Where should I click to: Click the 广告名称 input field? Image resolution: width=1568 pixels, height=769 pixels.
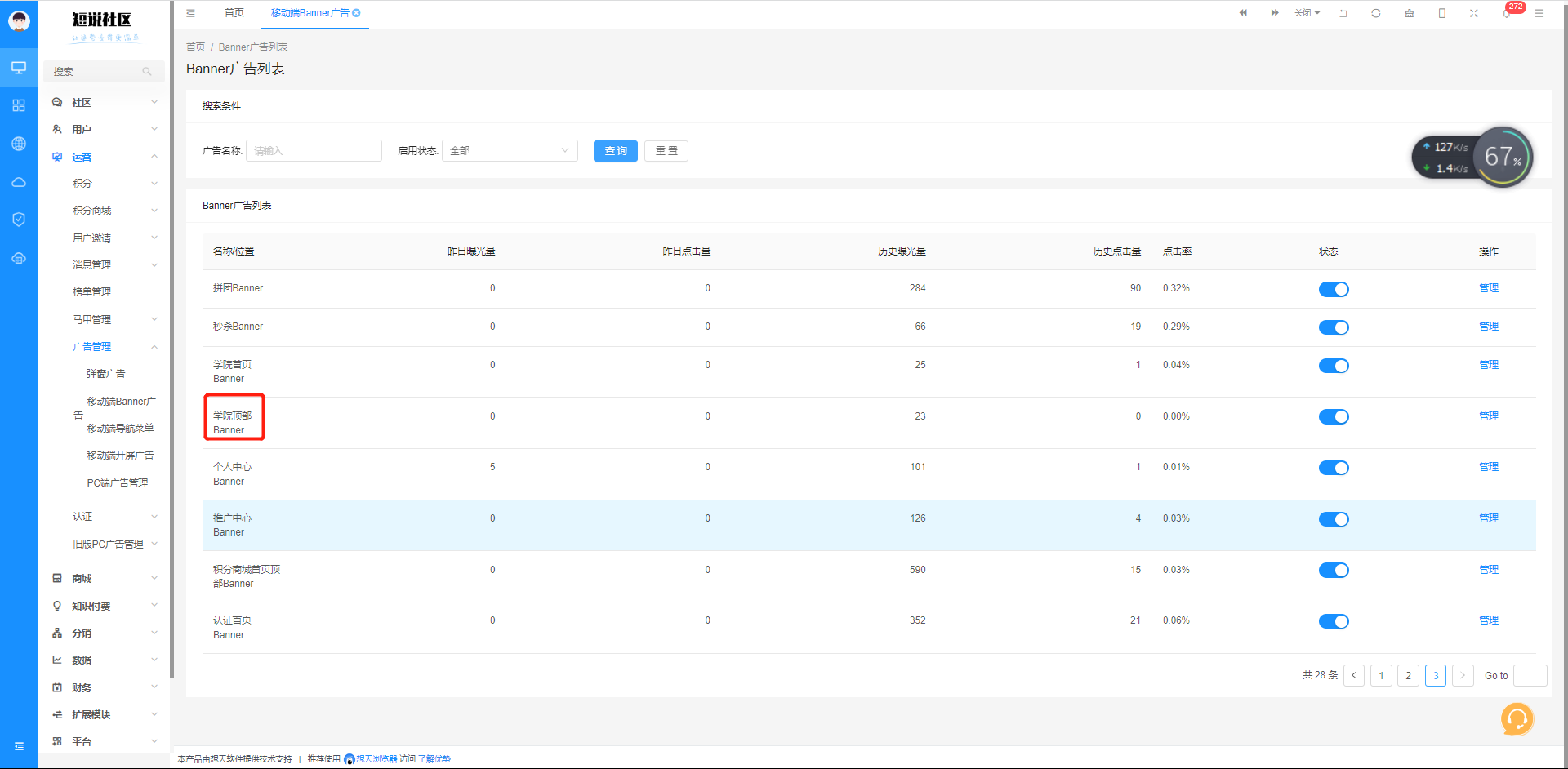tap(314, 151)
